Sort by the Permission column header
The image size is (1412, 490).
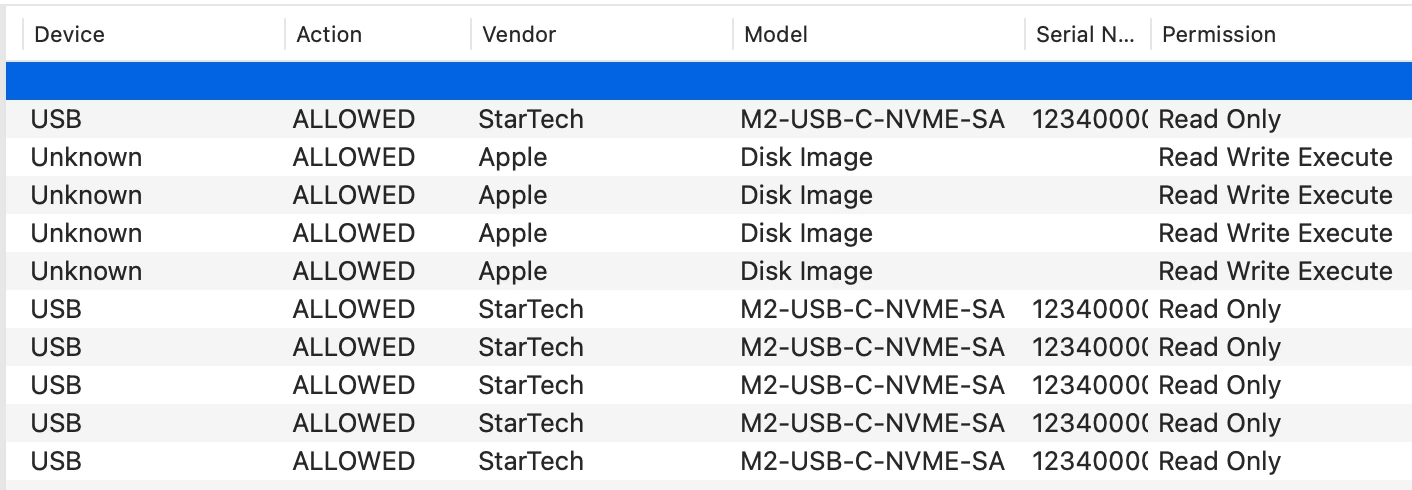point(1281,34)
